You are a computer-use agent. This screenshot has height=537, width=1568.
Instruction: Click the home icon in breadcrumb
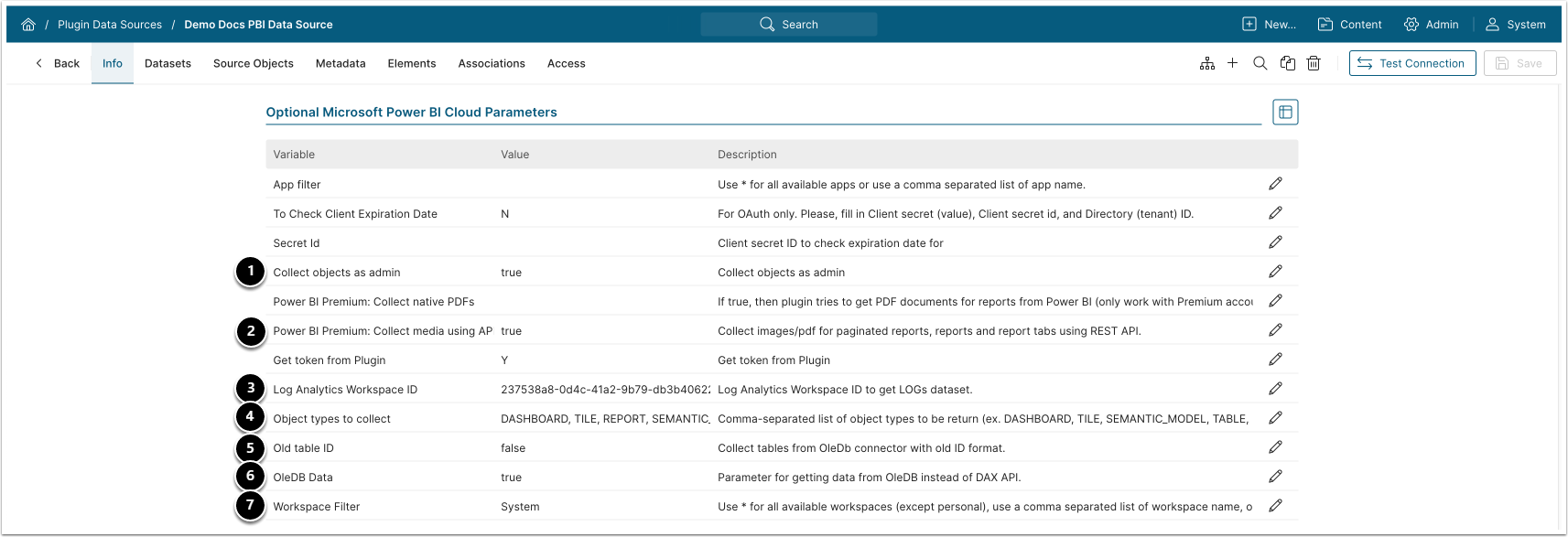pyautogui.click(x=28, y=25)
